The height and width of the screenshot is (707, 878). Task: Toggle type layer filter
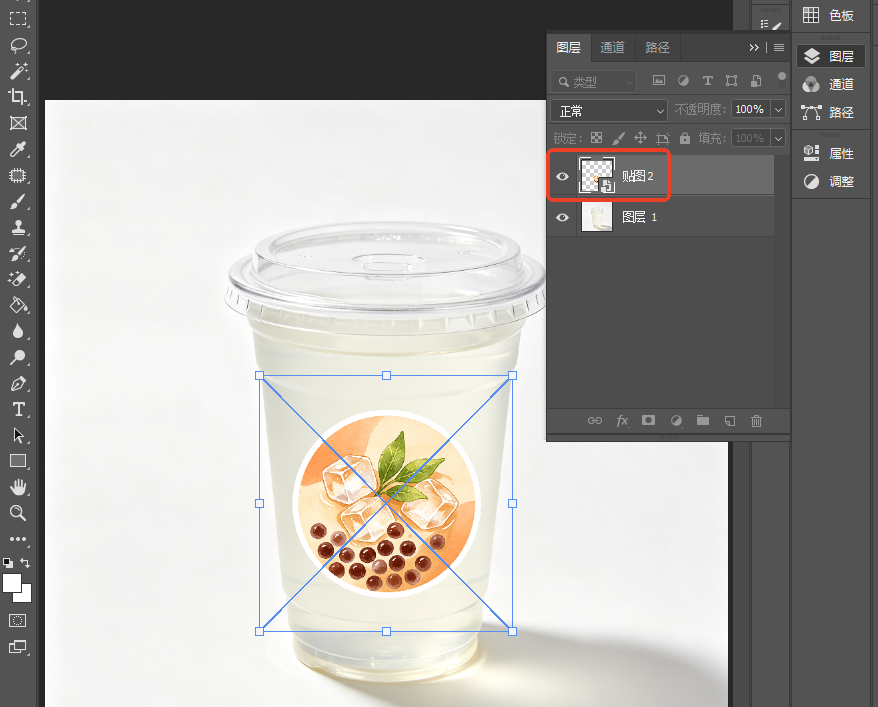pos(708,81)
